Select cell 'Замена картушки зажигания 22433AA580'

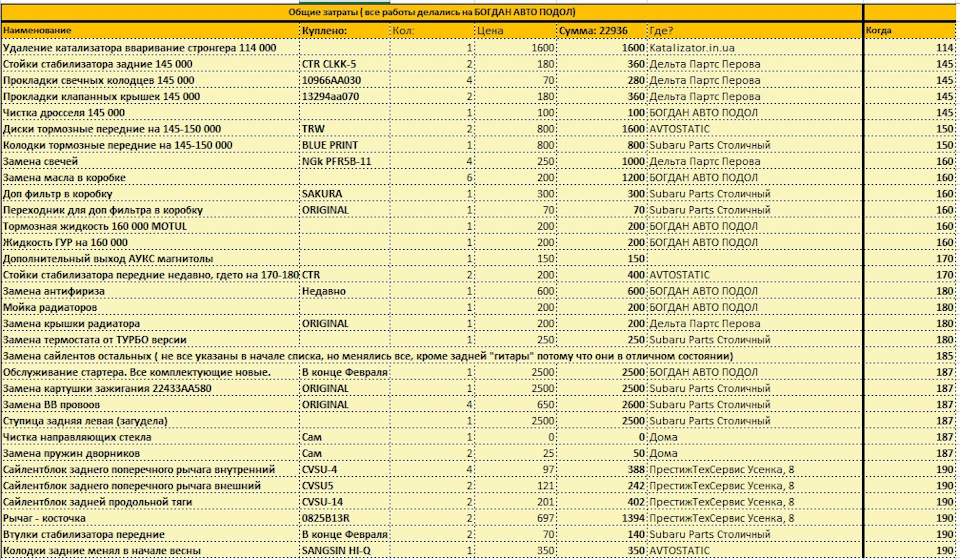(x=150, y=389)
